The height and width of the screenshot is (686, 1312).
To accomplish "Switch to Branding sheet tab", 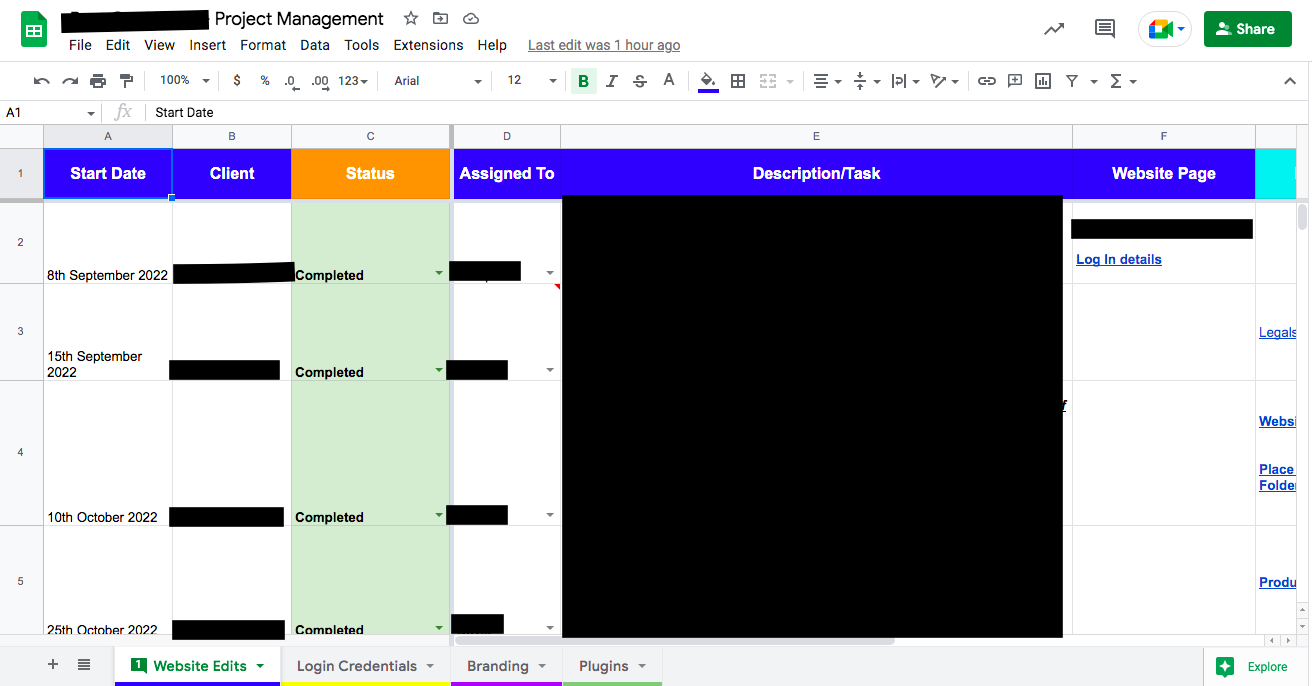I will tap(506, 666).
